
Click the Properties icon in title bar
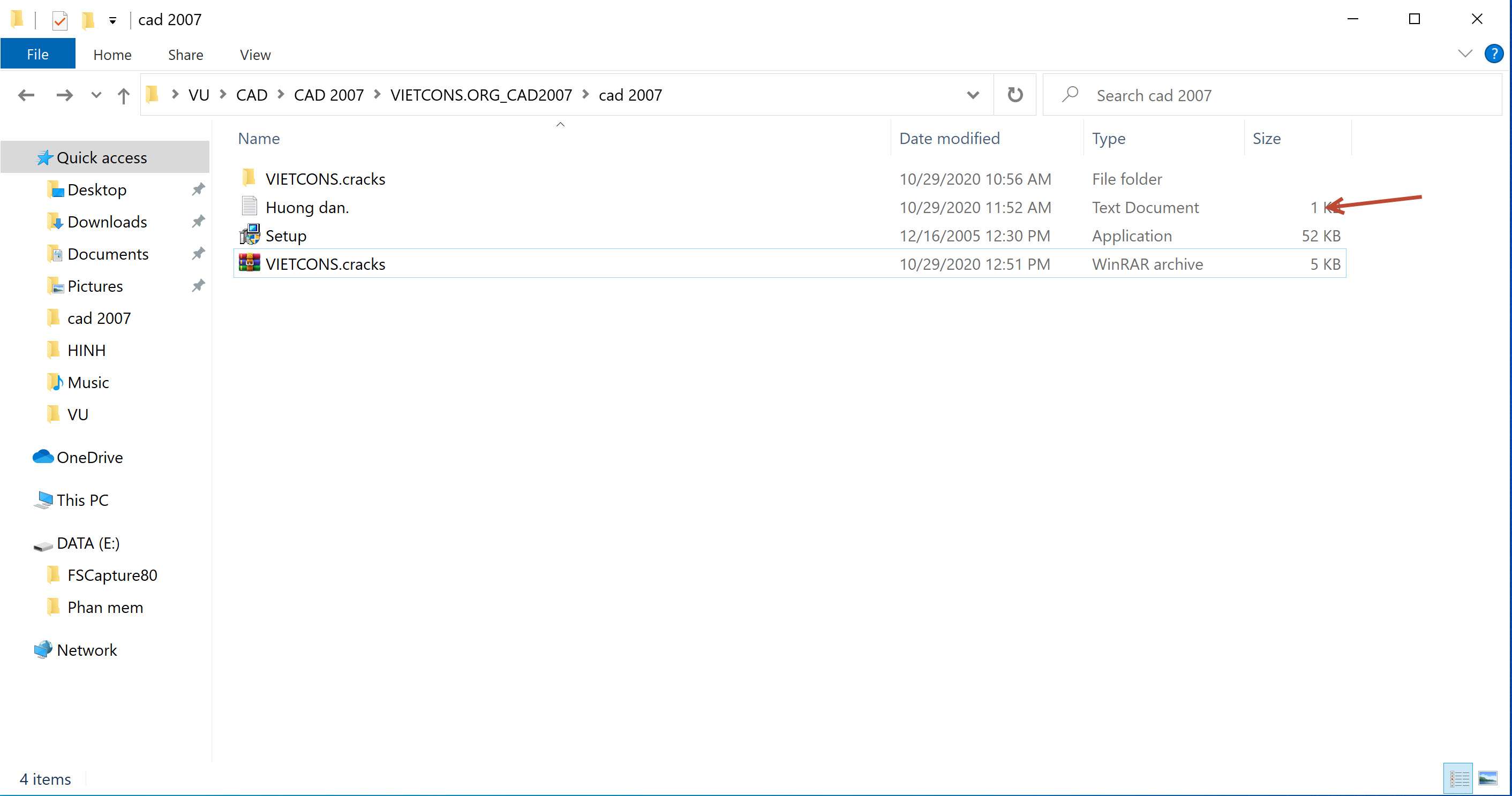point(59,20)
